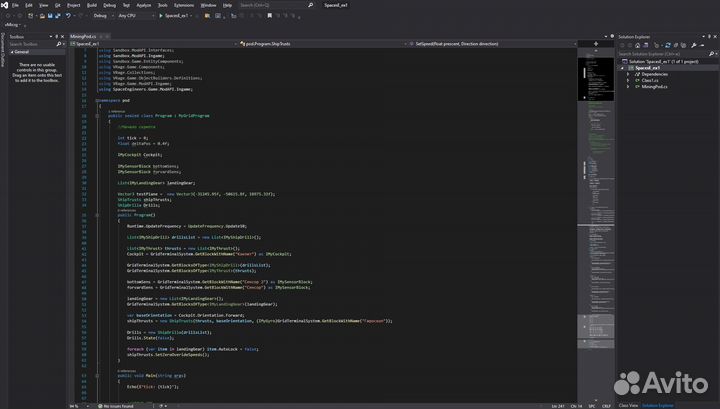Click Solution Explorer sync/refresh icon
Screen dimensions: 720x409
tap(668, 45)
